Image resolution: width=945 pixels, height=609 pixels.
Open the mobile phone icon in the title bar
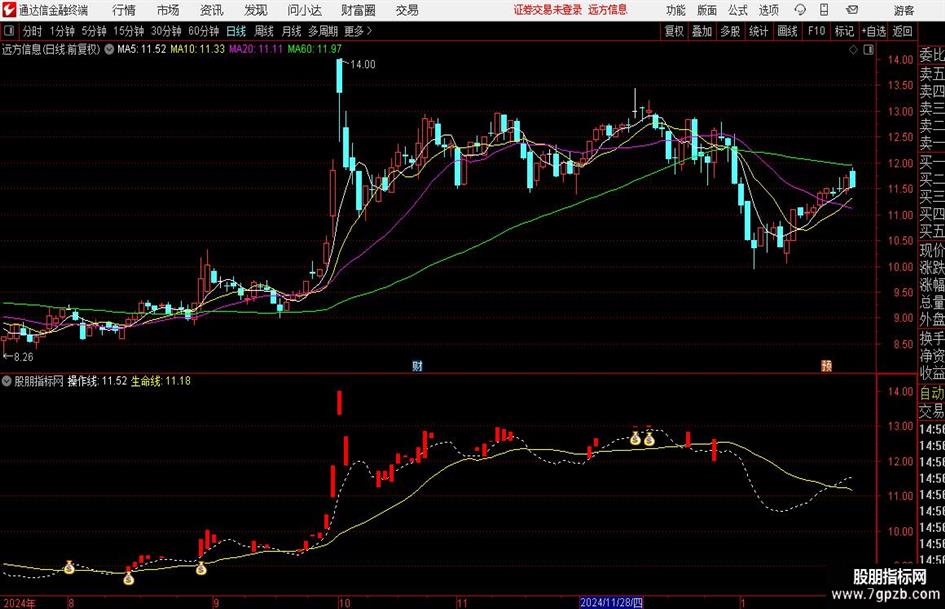pyautogui.click(x=824, y=10)
